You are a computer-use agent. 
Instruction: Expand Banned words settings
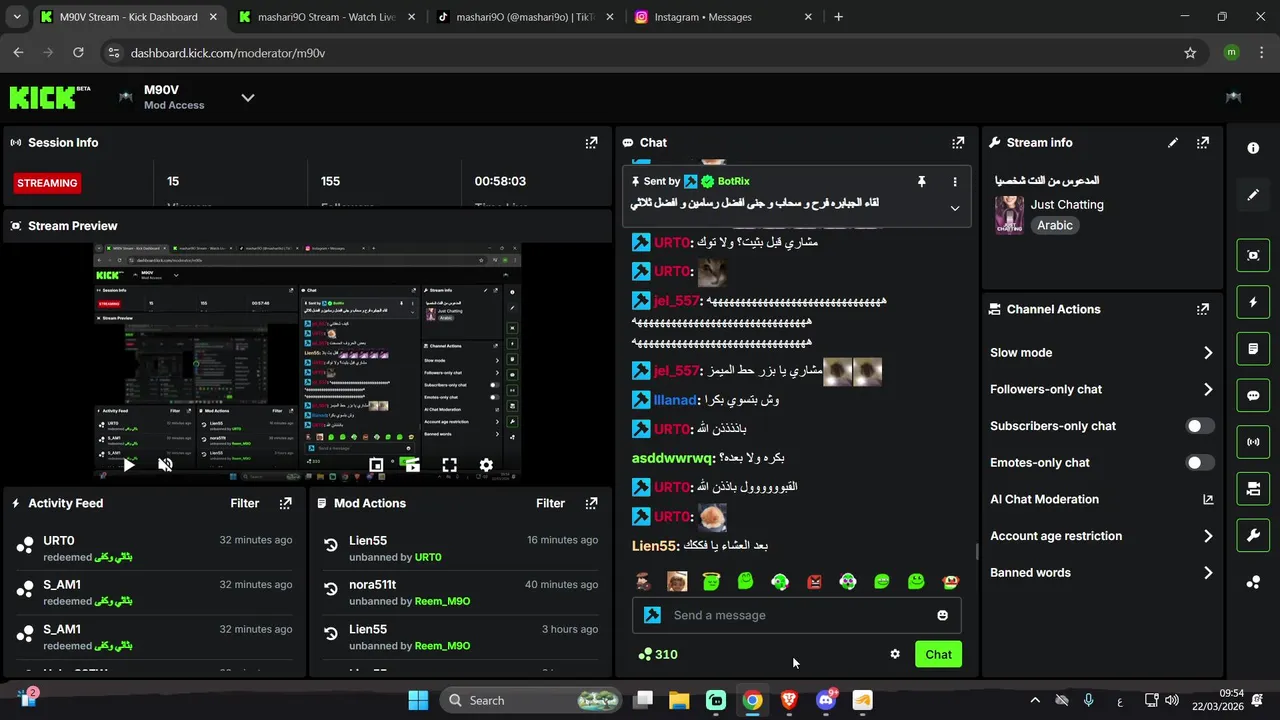[1208, 573]
